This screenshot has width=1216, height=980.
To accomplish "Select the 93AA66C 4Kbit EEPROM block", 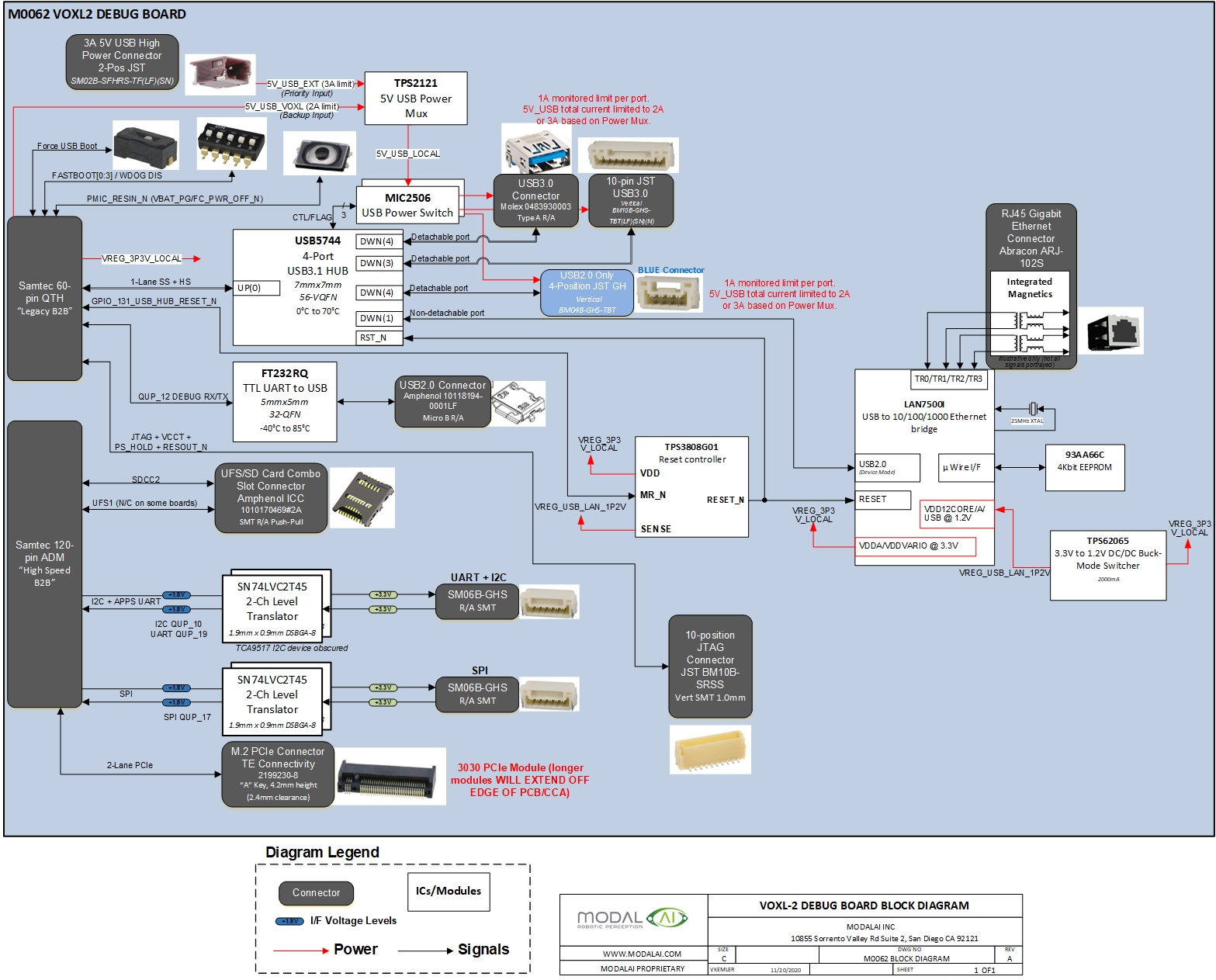I will (1085, 467).
